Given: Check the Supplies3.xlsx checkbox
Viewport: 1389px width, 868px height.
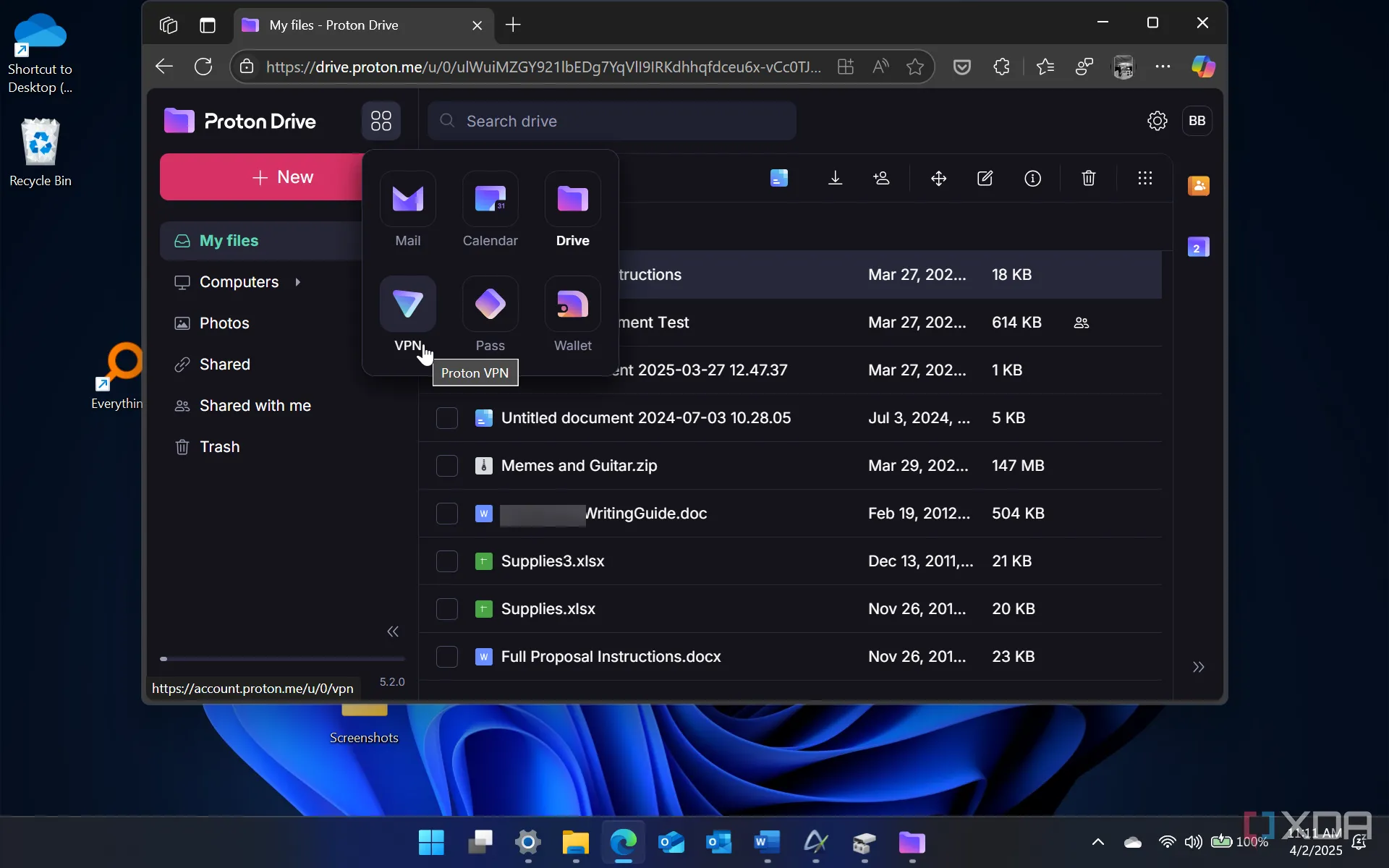Looking at the screenshot, I should click(447, 561).
